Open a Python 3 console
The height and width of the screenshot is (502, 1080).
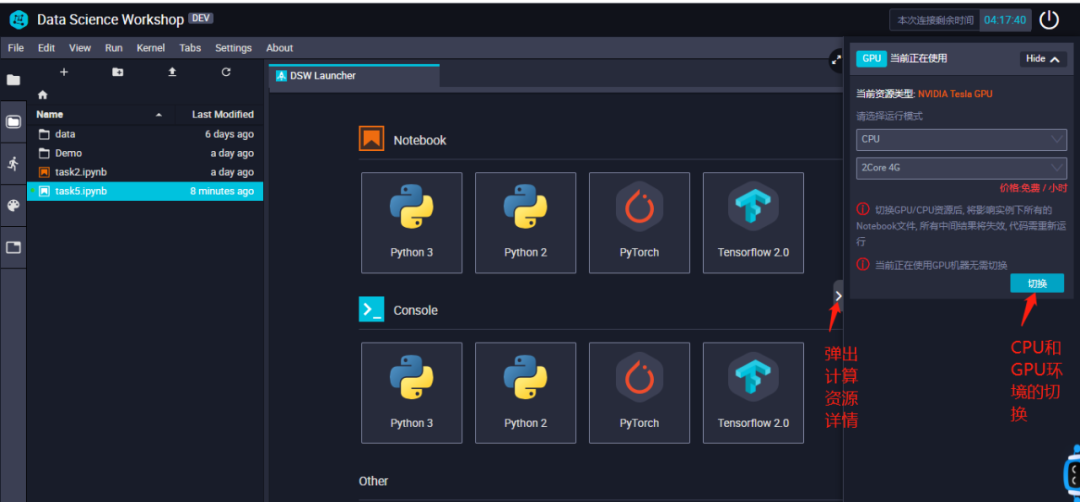tap(412, 393)
